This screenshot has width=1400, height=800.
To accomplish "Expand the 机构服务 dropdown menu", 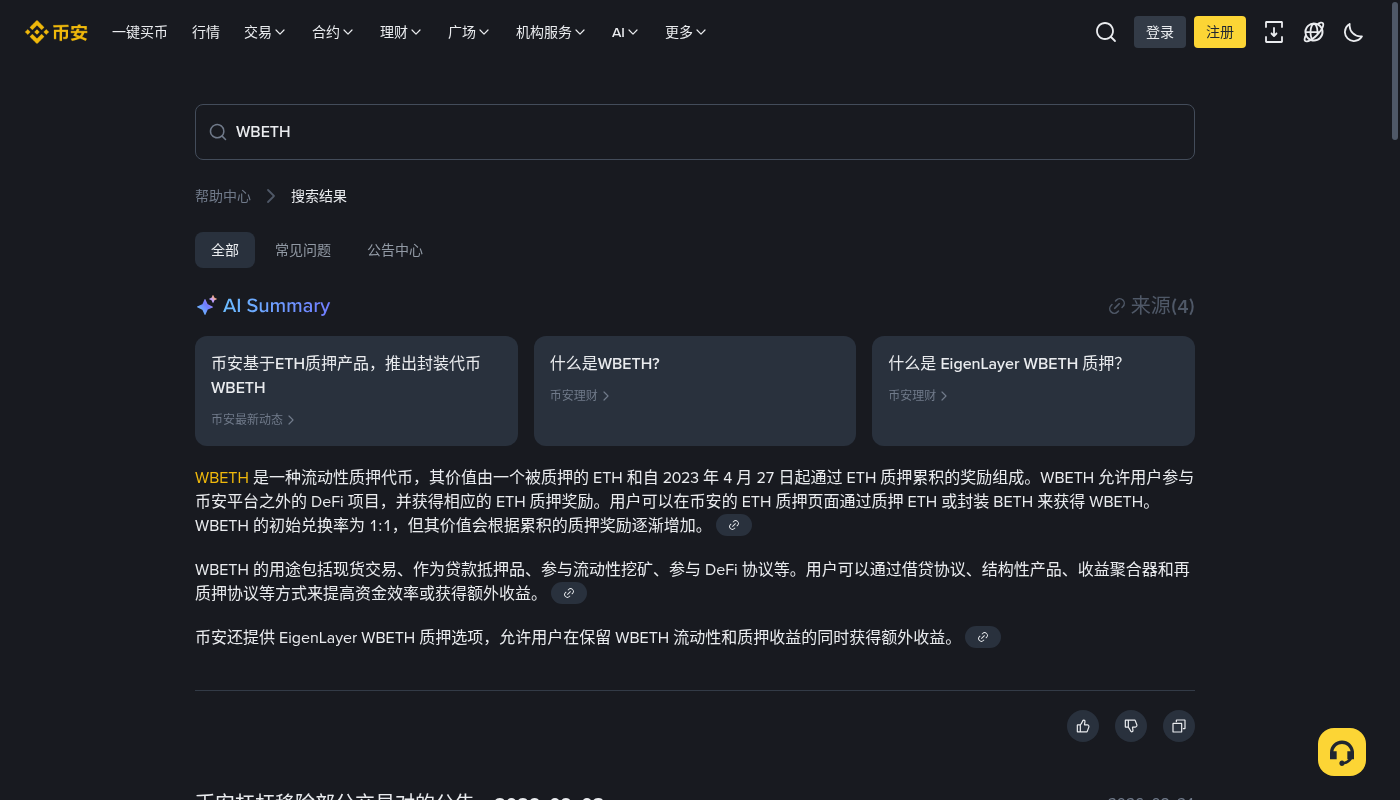I will click(551, 32).
